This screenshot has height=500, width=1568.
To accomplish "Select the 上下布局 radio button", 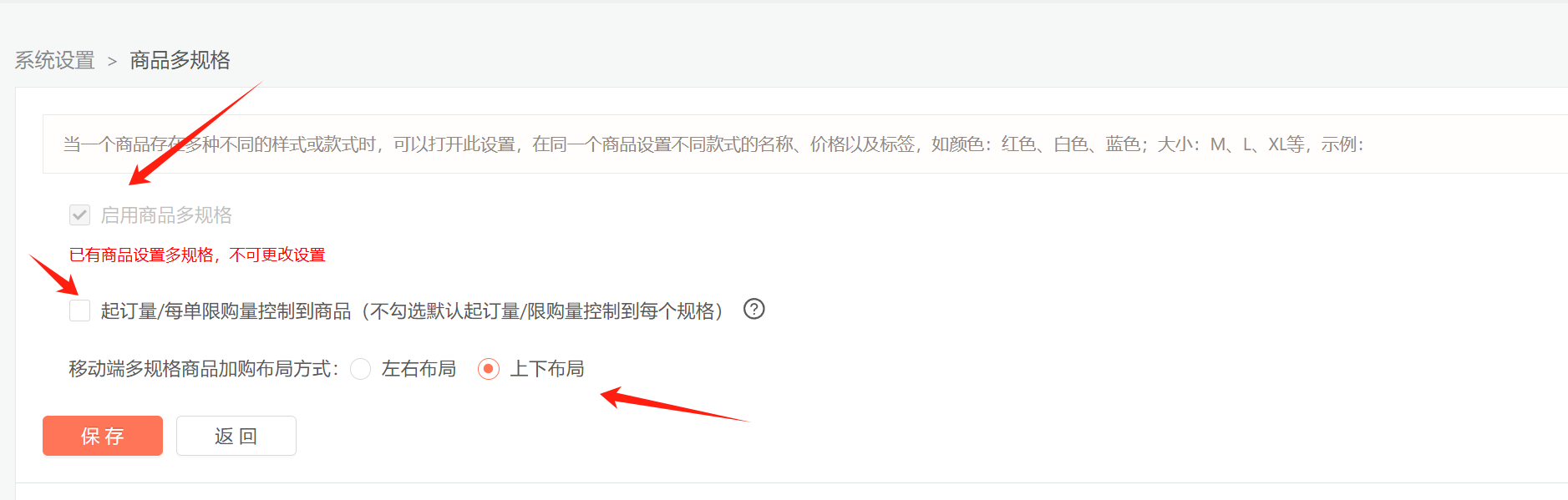I will (x=489, y=369).
